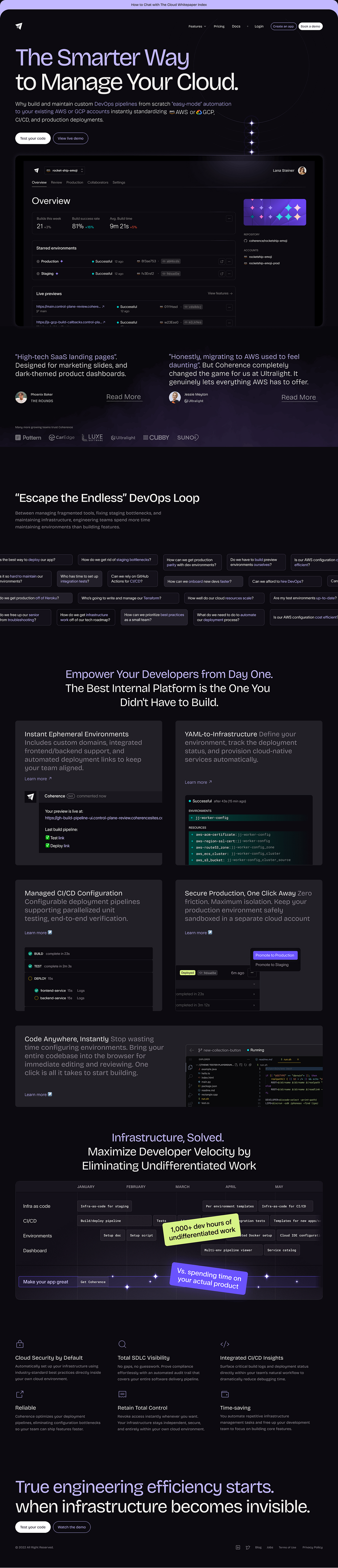
Task: Click the top banner about the Cloud Whitepaper Index
Action: pos(169,4)
